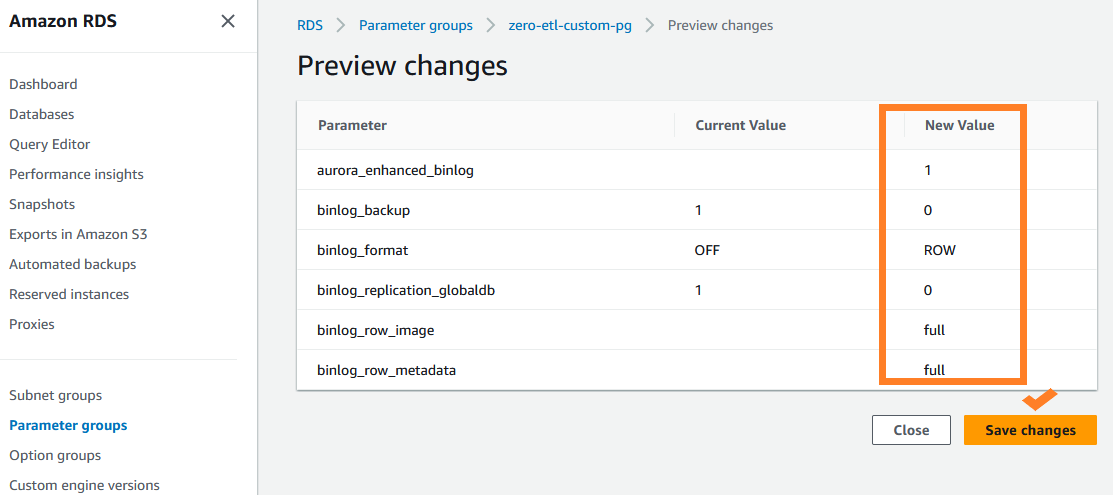Open Query Editor from sidebar
Viewport: 1113px width, 495px height.
(50, 144)
